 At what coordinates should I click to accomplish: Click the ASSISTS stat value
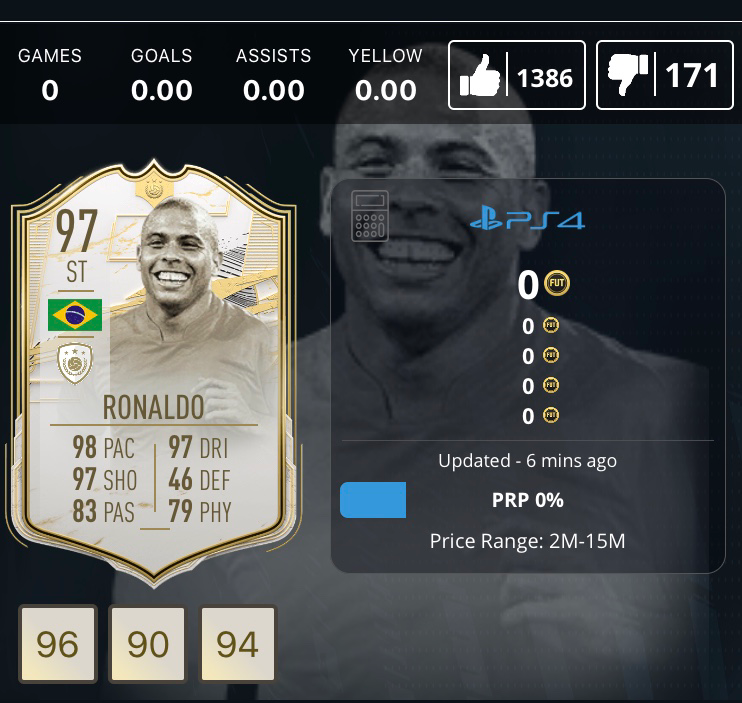click(x=274, y=90)
